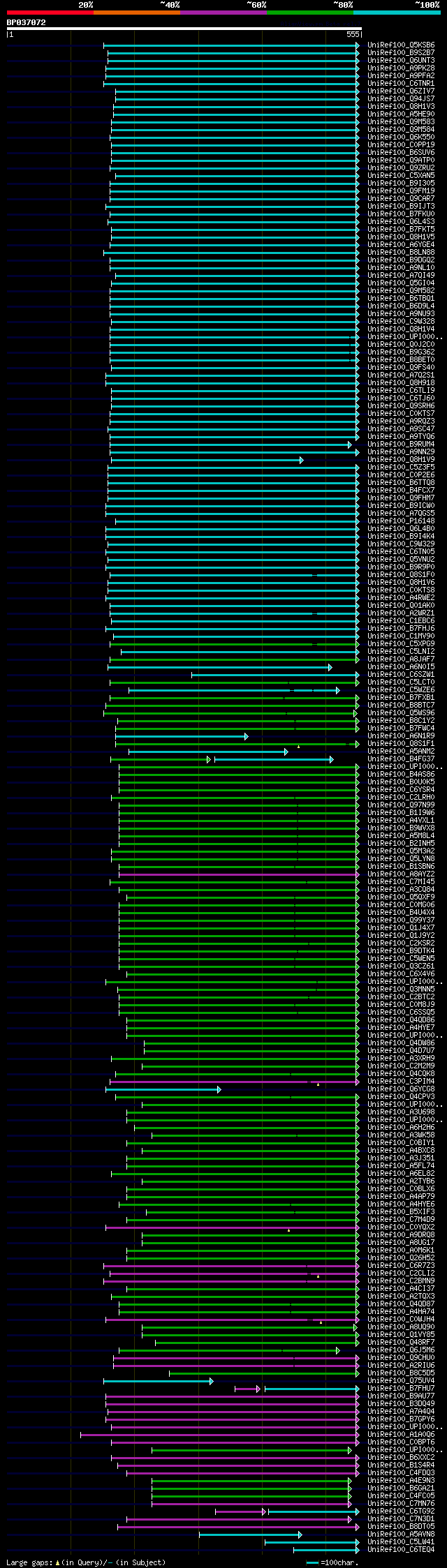Open hit UniRef100_A5HE90

(x=401, y=114)
